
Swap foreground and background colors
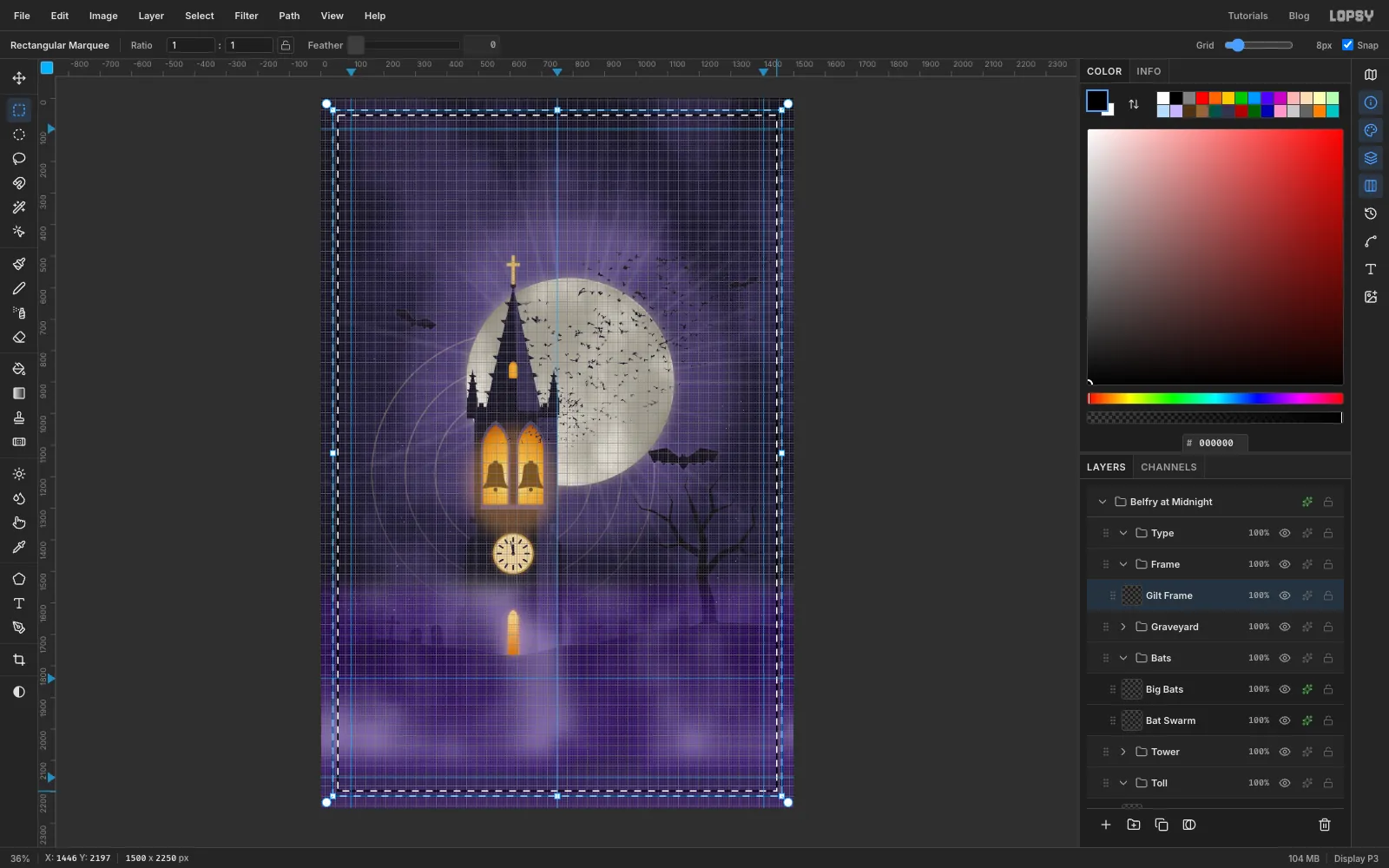tap(1134, 104)
